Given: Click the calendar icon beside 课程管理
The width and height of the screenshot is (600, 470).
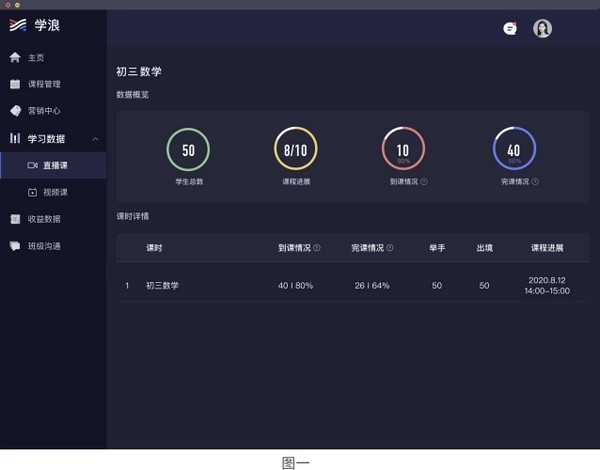Looking at the screenshot, I should click(15, 84).
